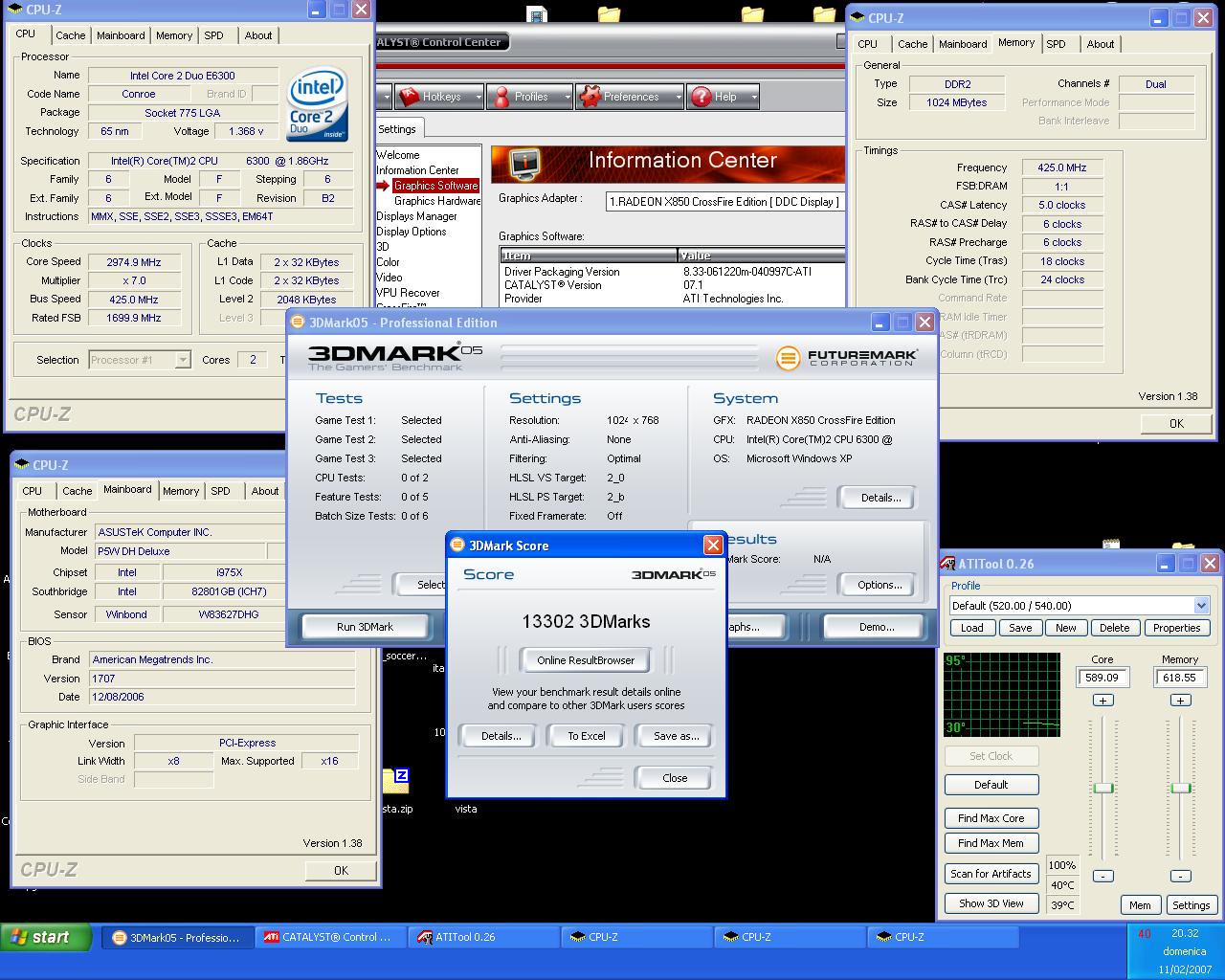
Task: Click the Demo... button in 3DMark05
Action: pos(877,627)
